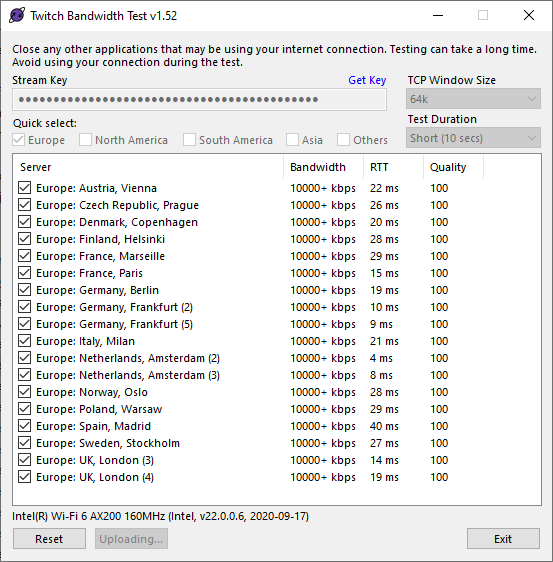Uncheck the Sweden, Stockholm server checkbox
553x562 pixels.
coord(24,443)
